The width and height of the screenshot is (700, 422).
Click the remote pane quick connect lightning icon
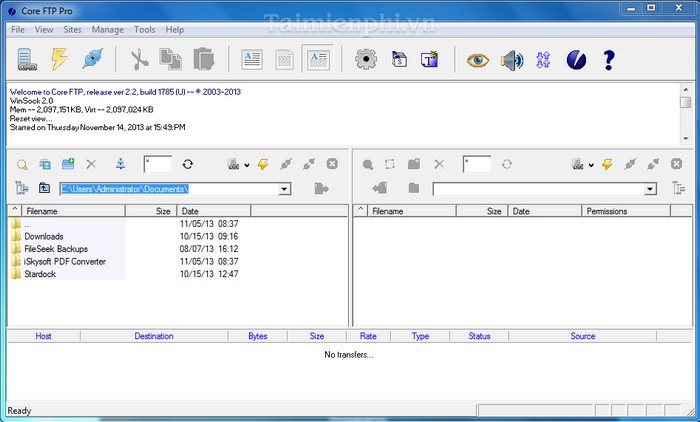click(x=607, y=164)
